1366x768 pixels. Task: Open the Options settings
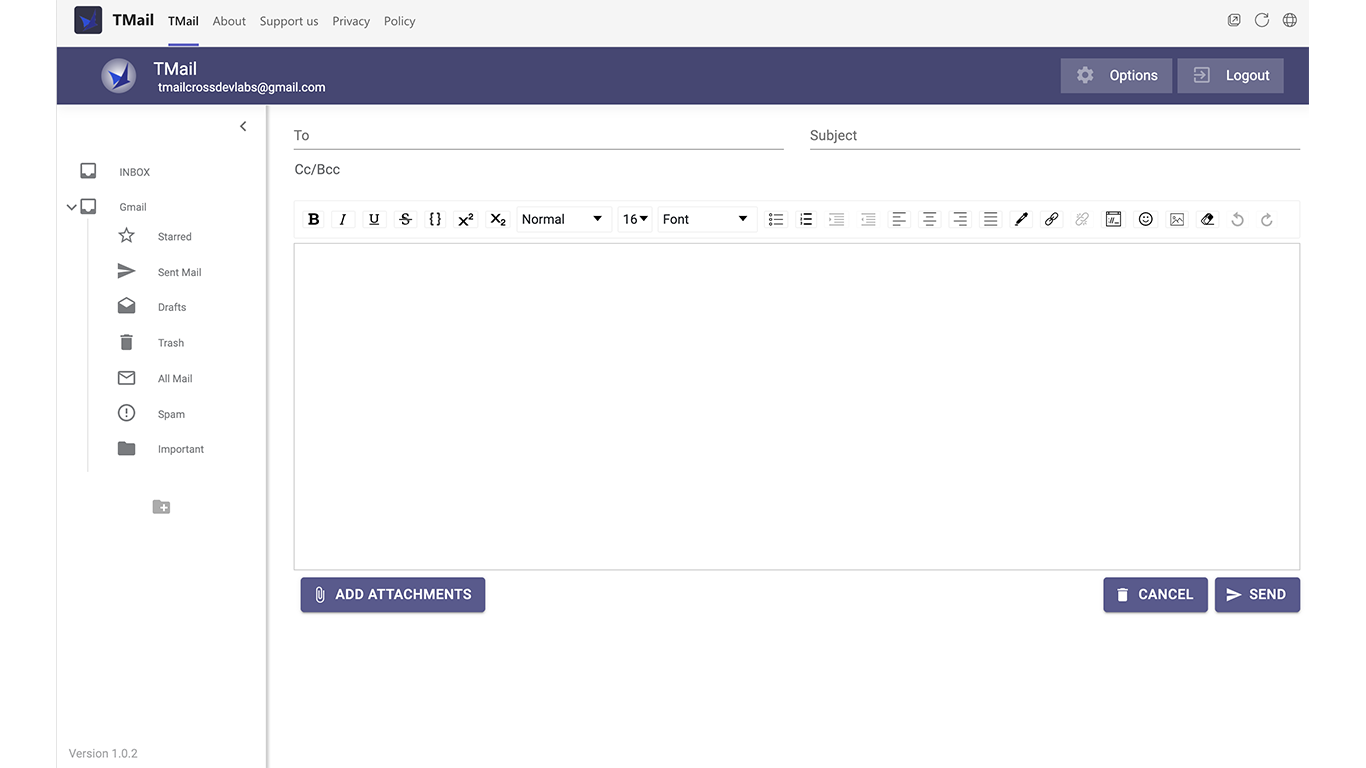(x=1116, y=75)
